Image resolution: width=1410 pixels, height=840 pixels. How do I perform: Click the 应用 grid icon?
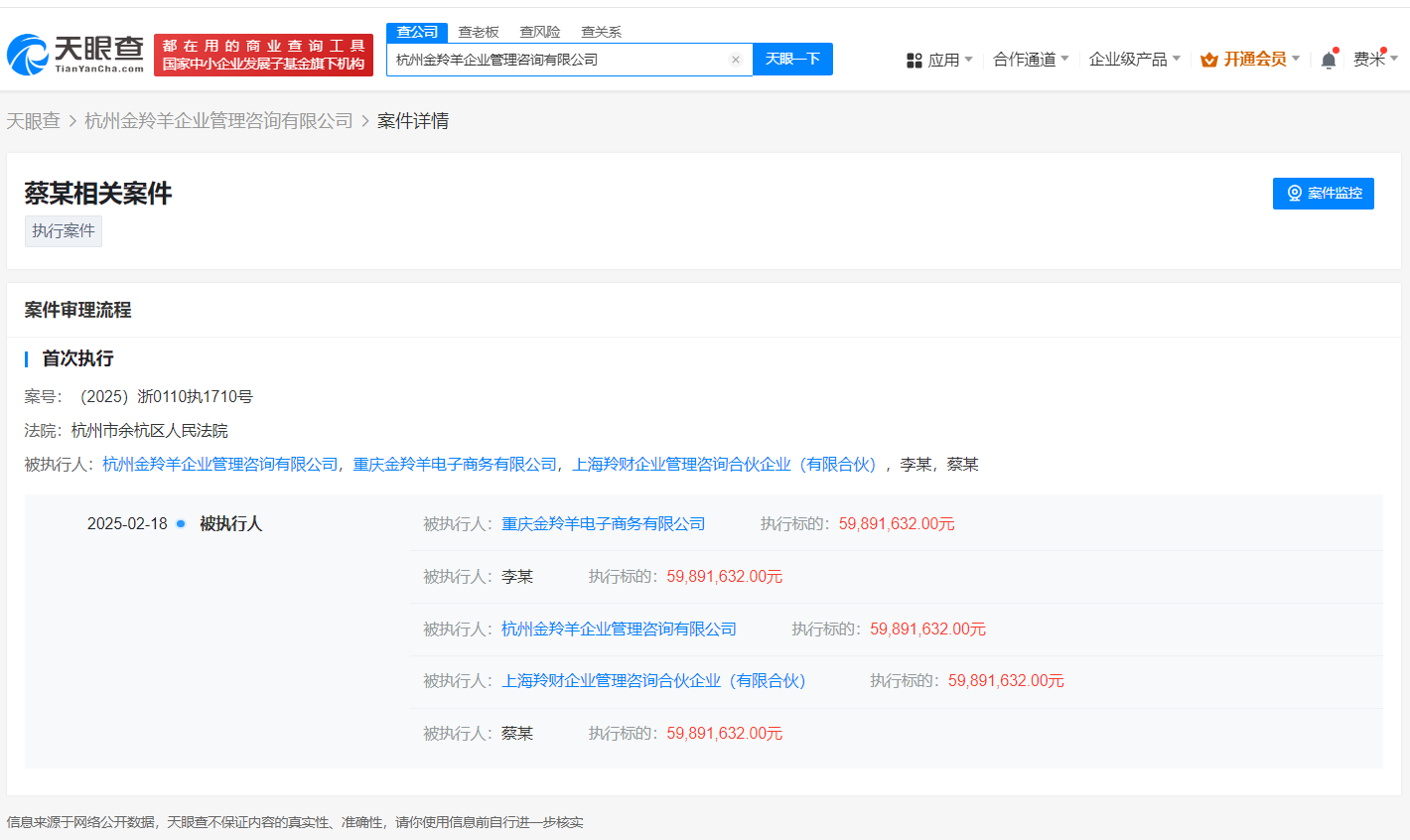[x=915, y=61]
